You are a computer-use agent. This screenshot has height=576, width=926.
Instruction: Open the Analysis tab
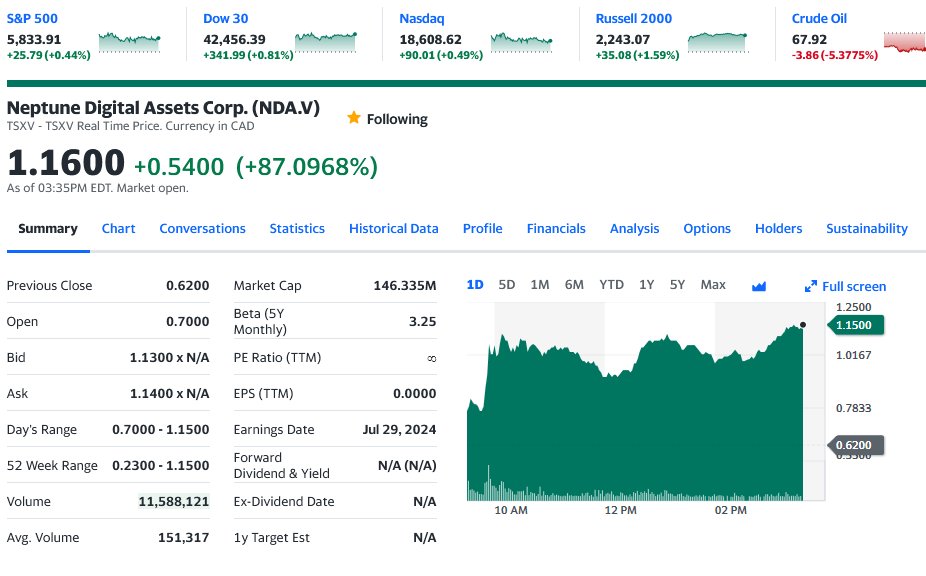tap(634, 229)
